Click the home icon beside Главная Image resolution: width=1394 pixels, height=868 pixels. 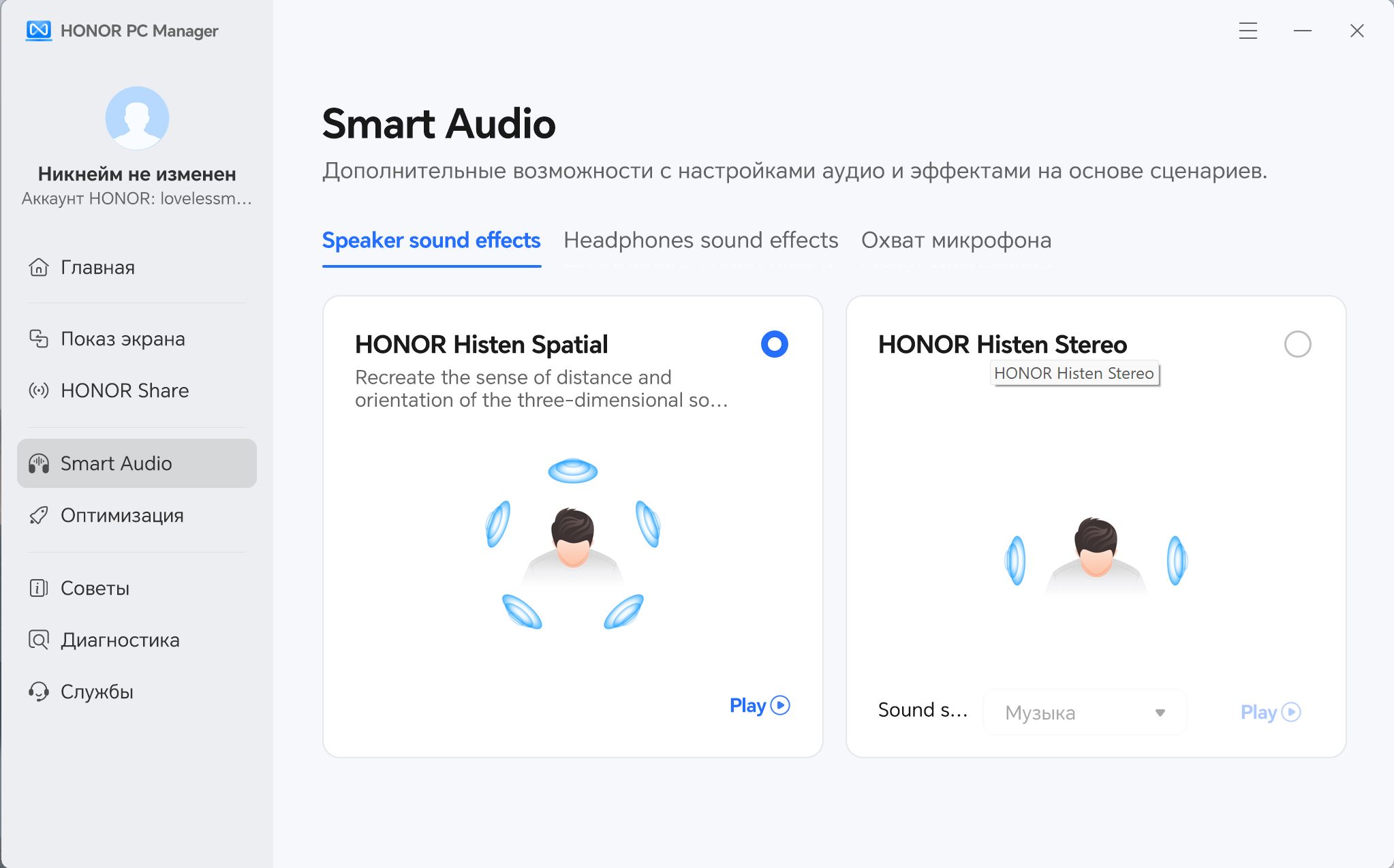[39, 267]
